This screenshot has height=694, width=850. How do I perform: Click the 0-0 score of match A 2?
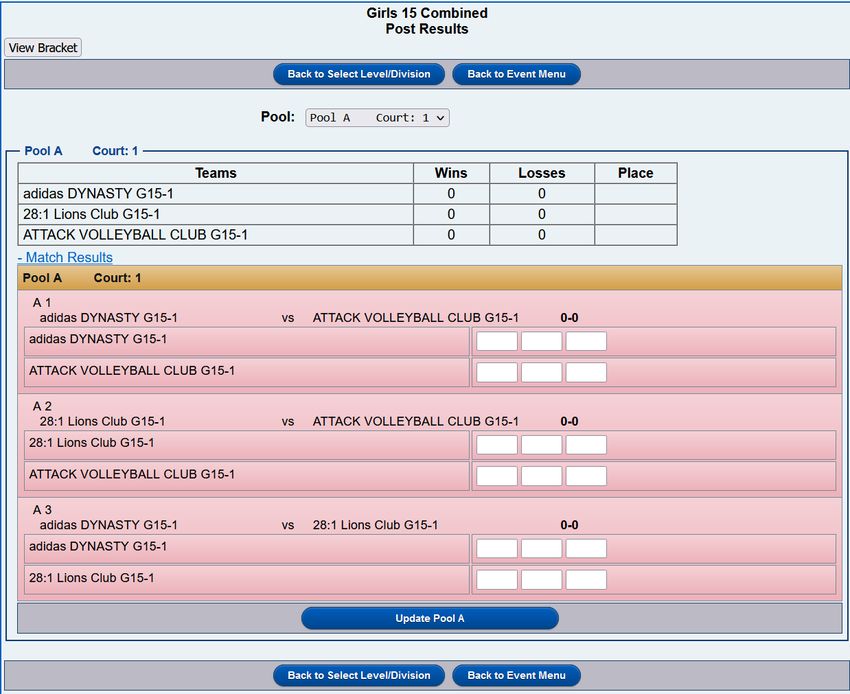[569, 421]
